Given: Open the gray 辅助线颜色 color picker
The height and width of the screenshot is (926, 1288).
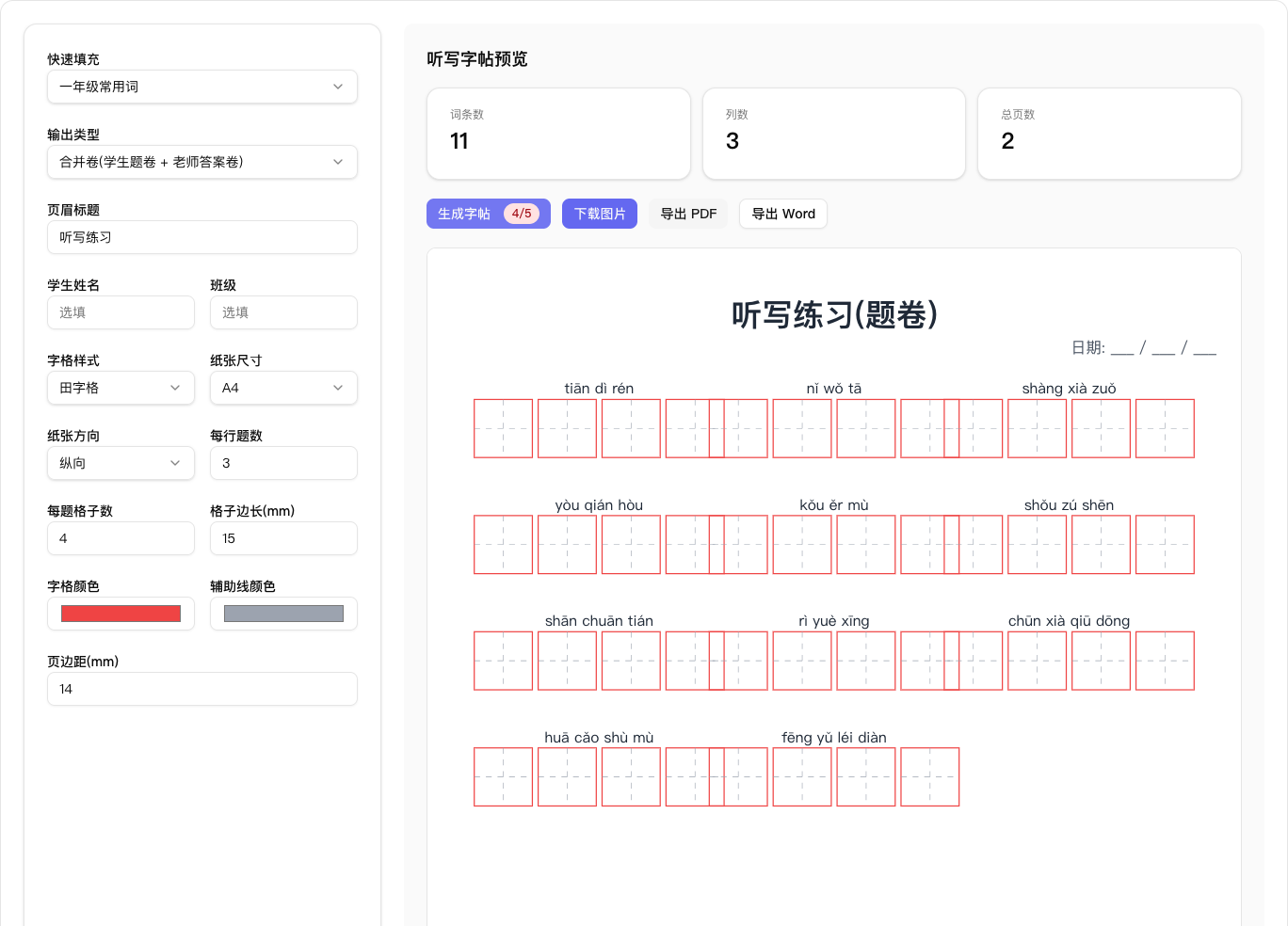Looking at the screenshot, I should click(283, 614).
